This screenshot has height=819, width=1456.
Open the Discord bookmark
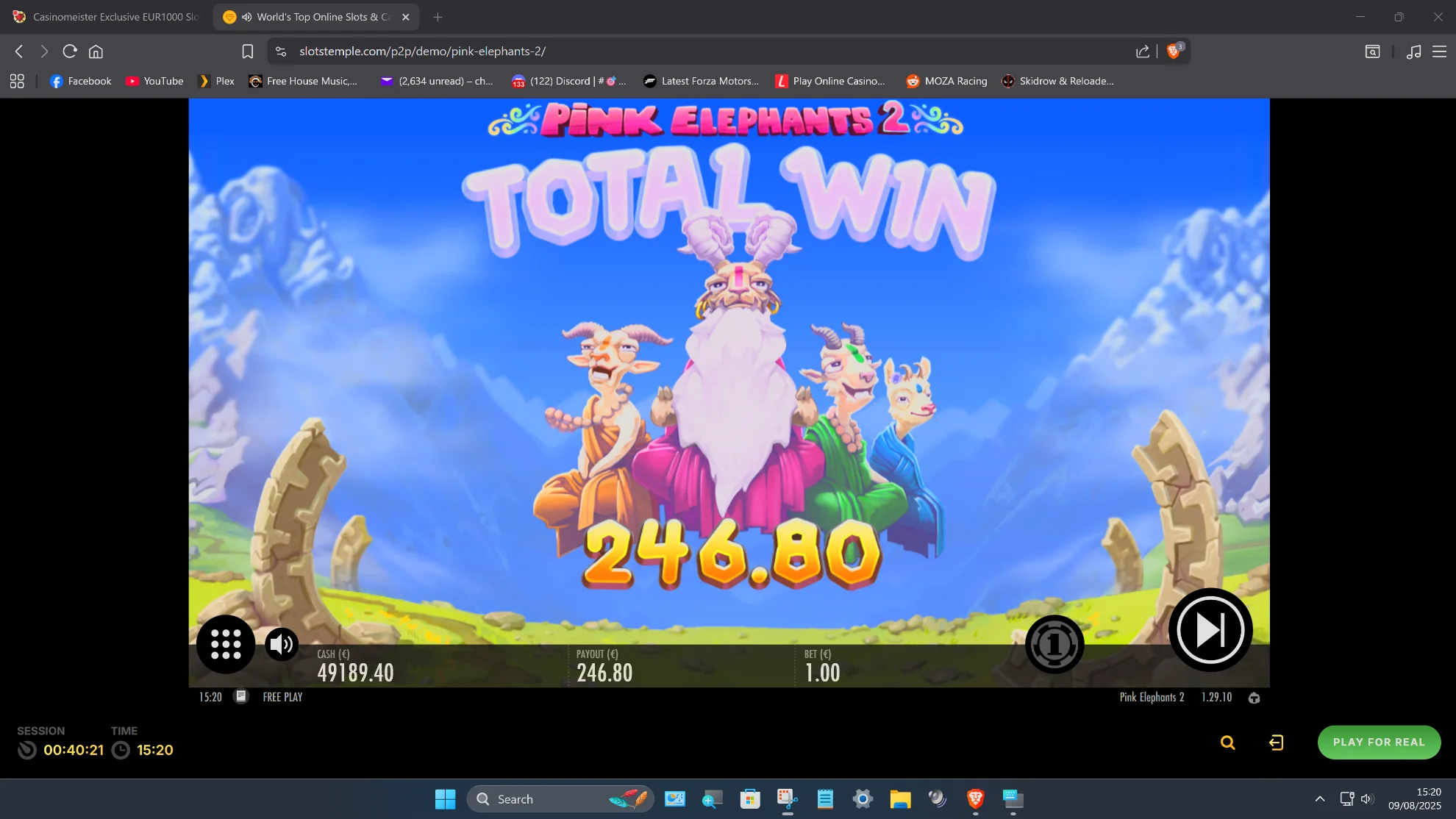point(568,81)
